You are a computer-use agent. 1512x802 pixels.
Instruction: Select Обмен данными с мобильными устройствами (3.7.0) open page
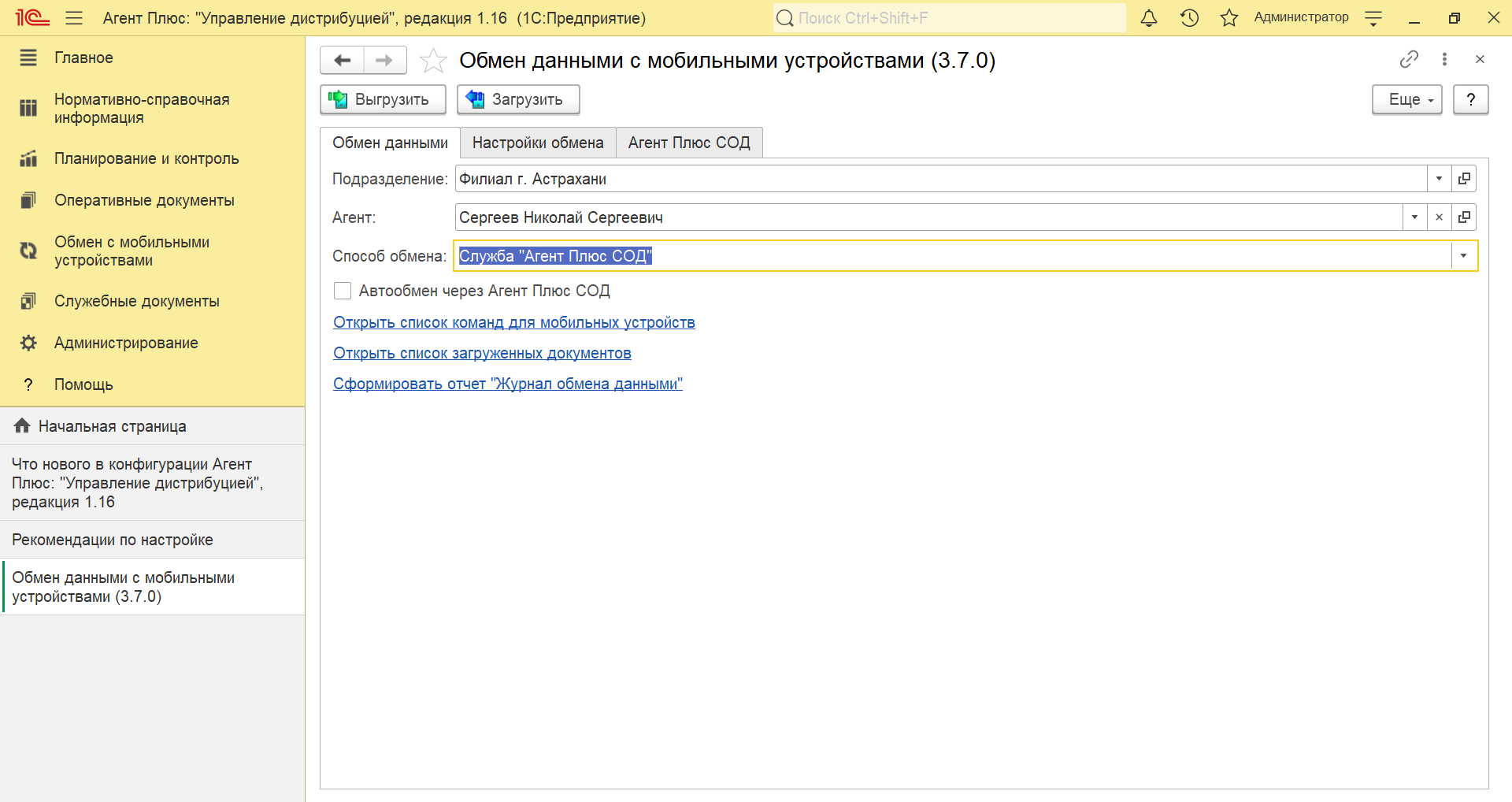coord(152,587)
